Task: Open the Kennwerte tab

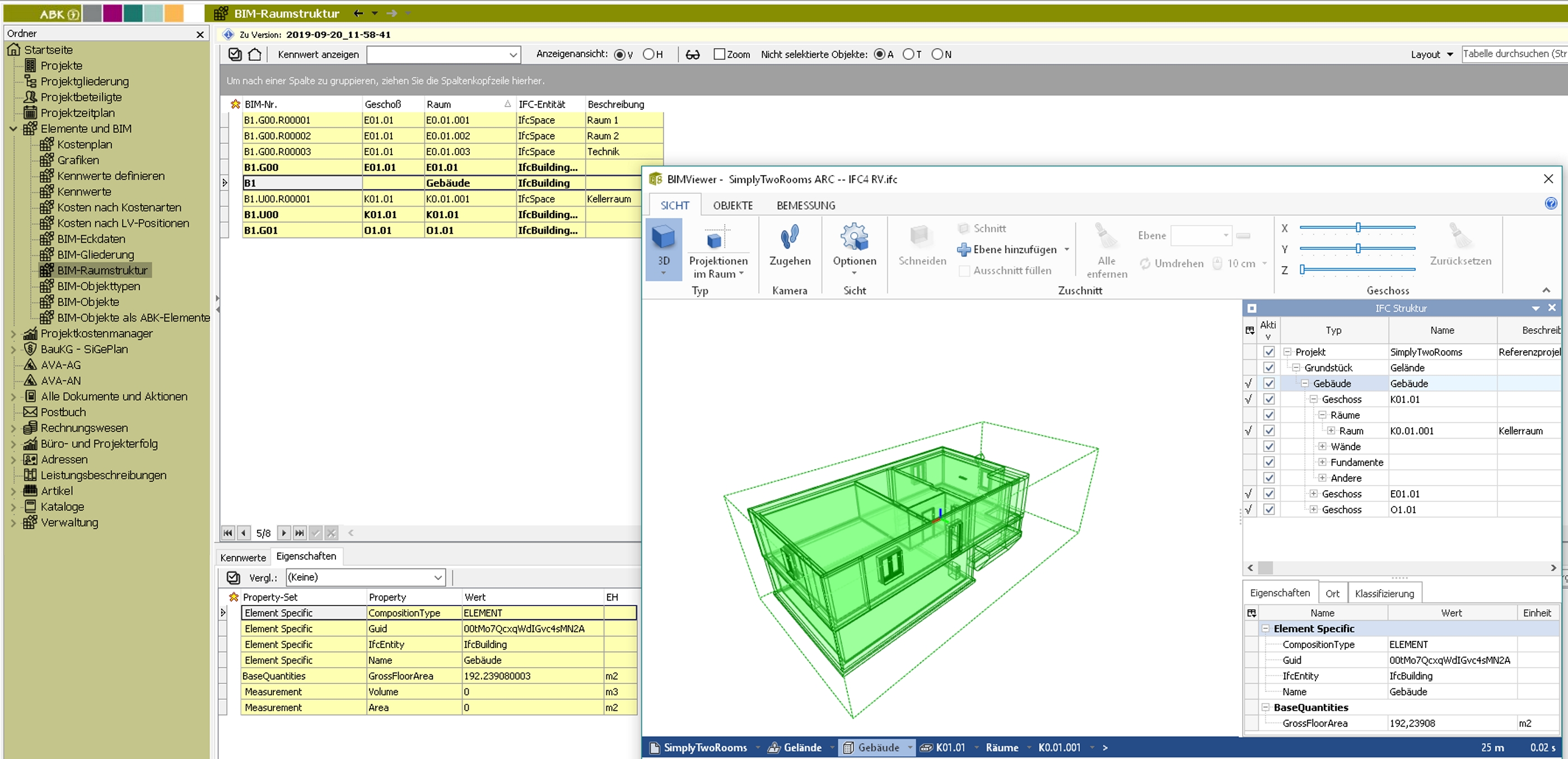Action: (243, 557)
